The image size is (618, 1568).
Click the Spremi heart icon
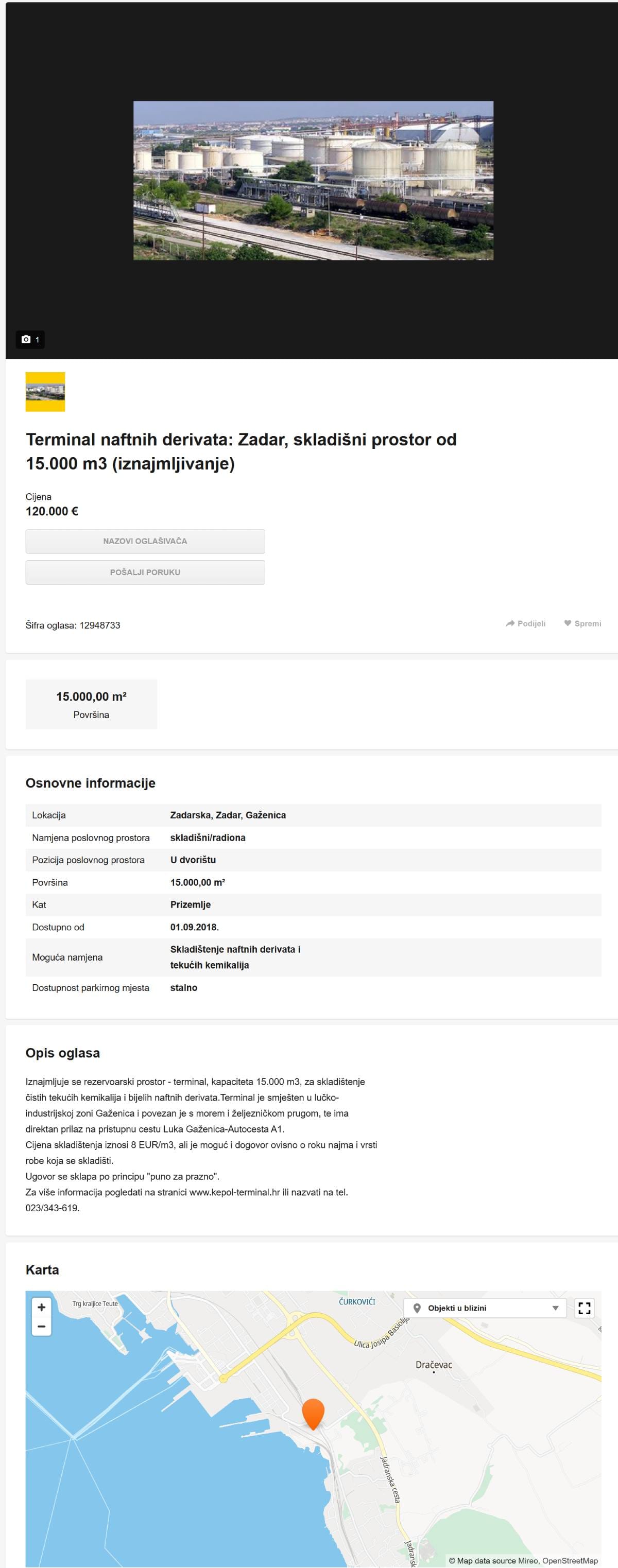(x=568, y=623)
